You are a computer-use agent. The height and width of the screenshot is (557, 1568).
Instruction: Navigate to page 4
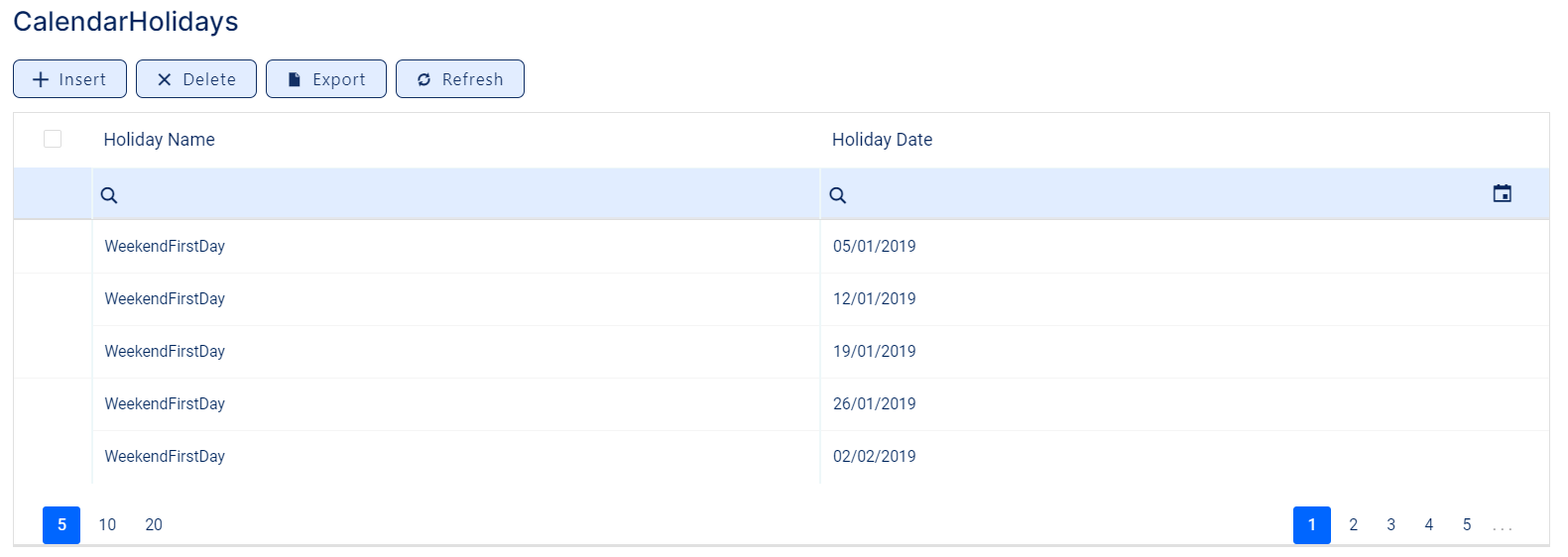click(x=1428, y=525)
